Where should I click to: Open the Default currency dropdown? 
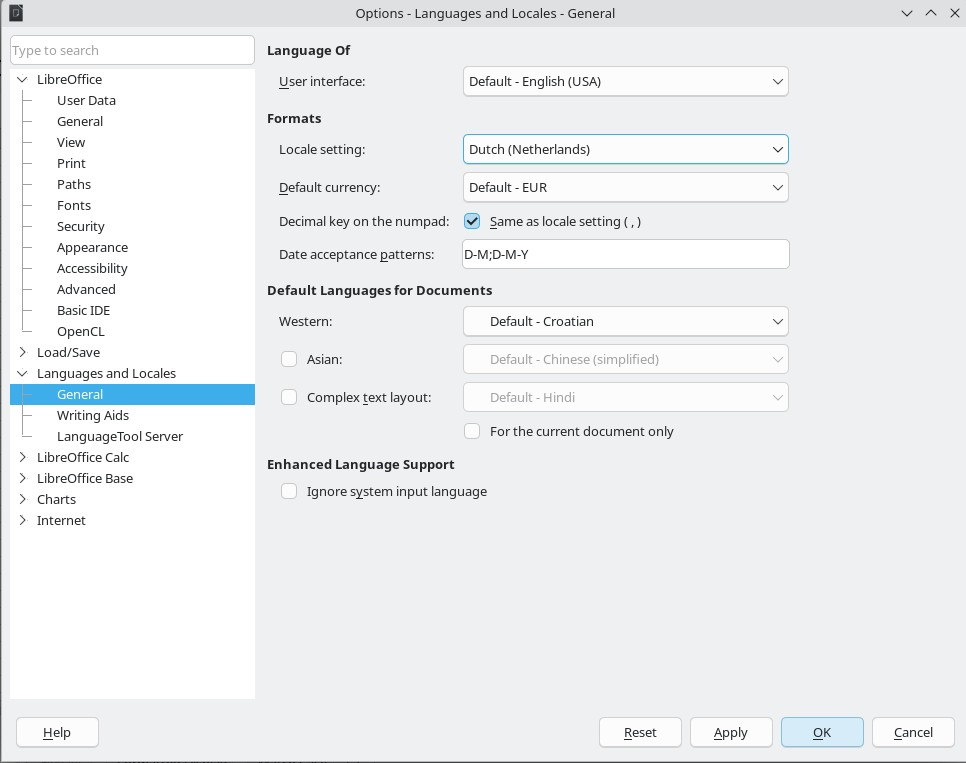(625, 187)
